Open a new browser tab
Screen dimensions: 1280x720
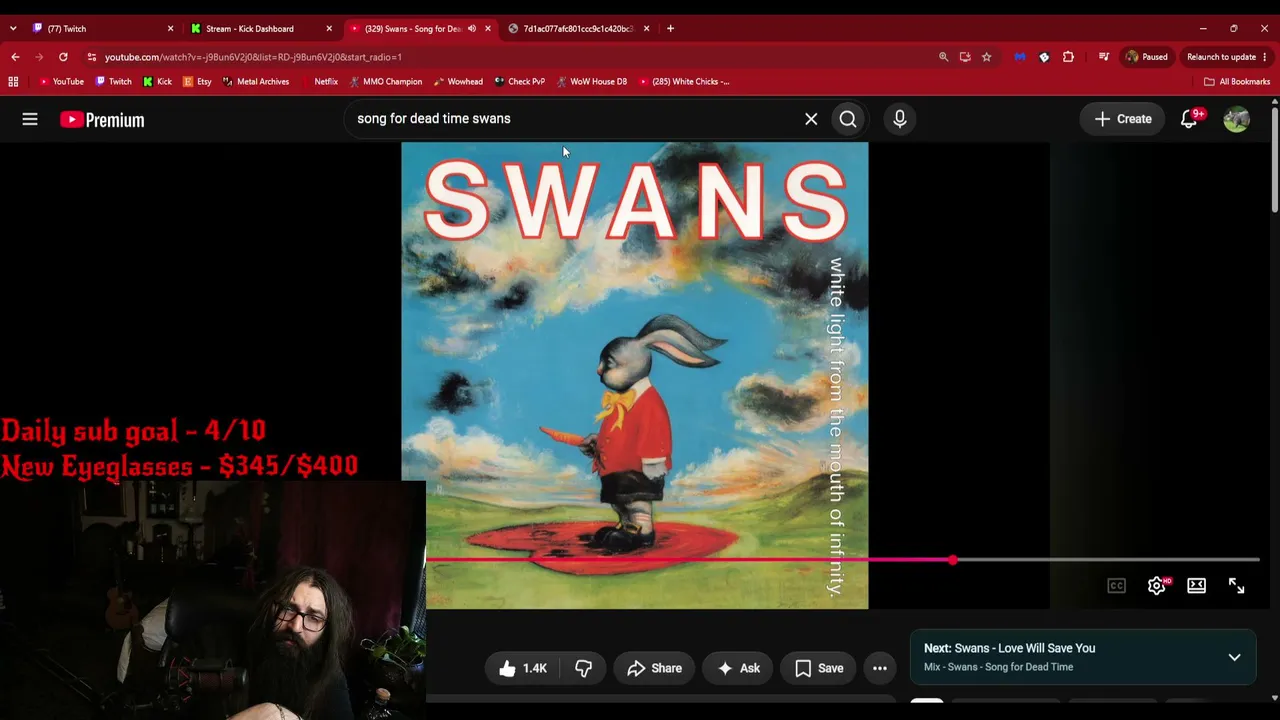point(670,28)
